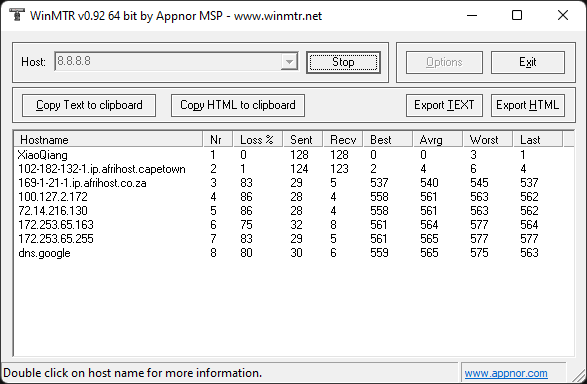Click the Last value 577 for hop 7

(x=529, y=239)
